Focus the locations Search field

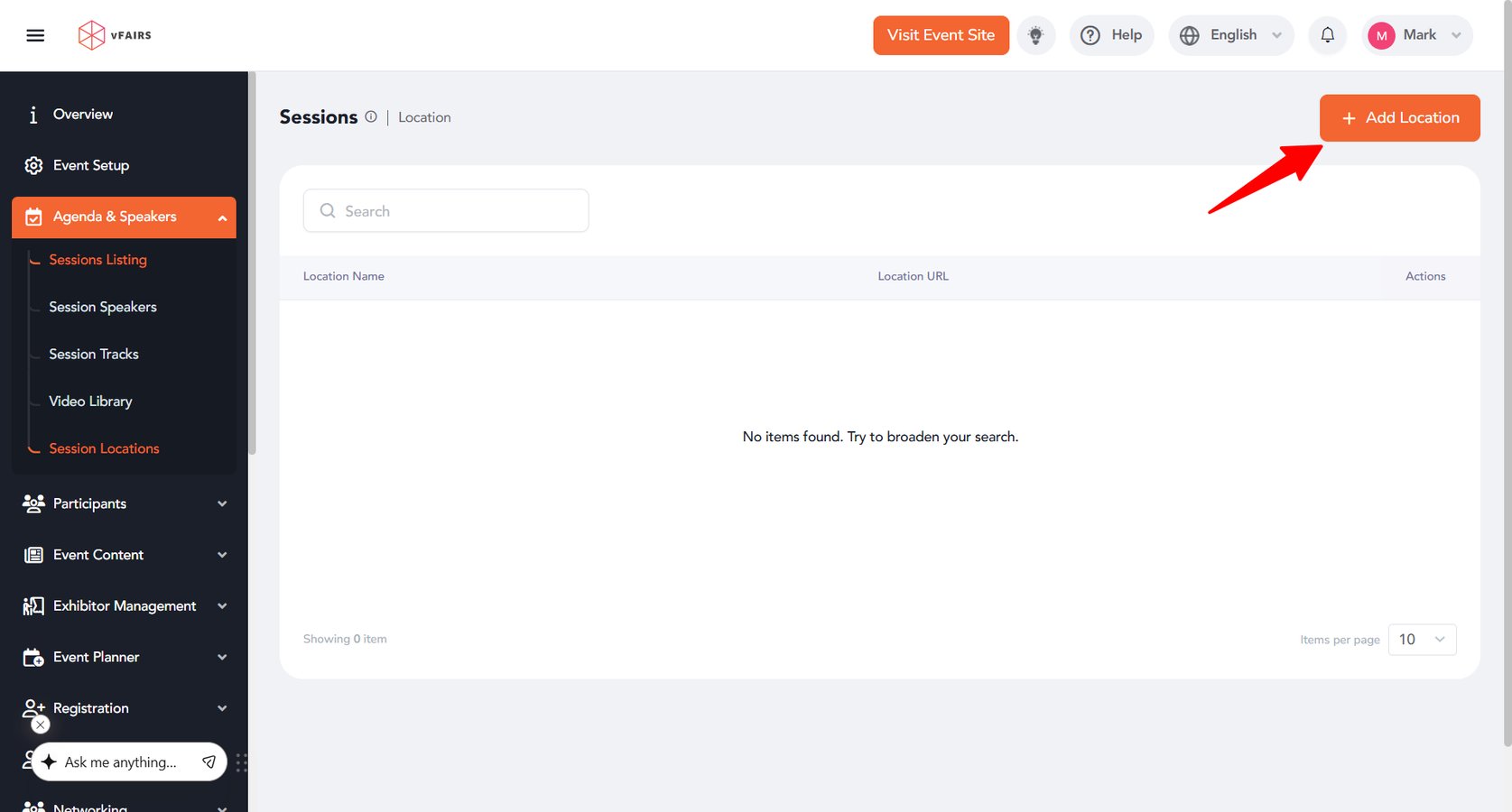(446, 210)
